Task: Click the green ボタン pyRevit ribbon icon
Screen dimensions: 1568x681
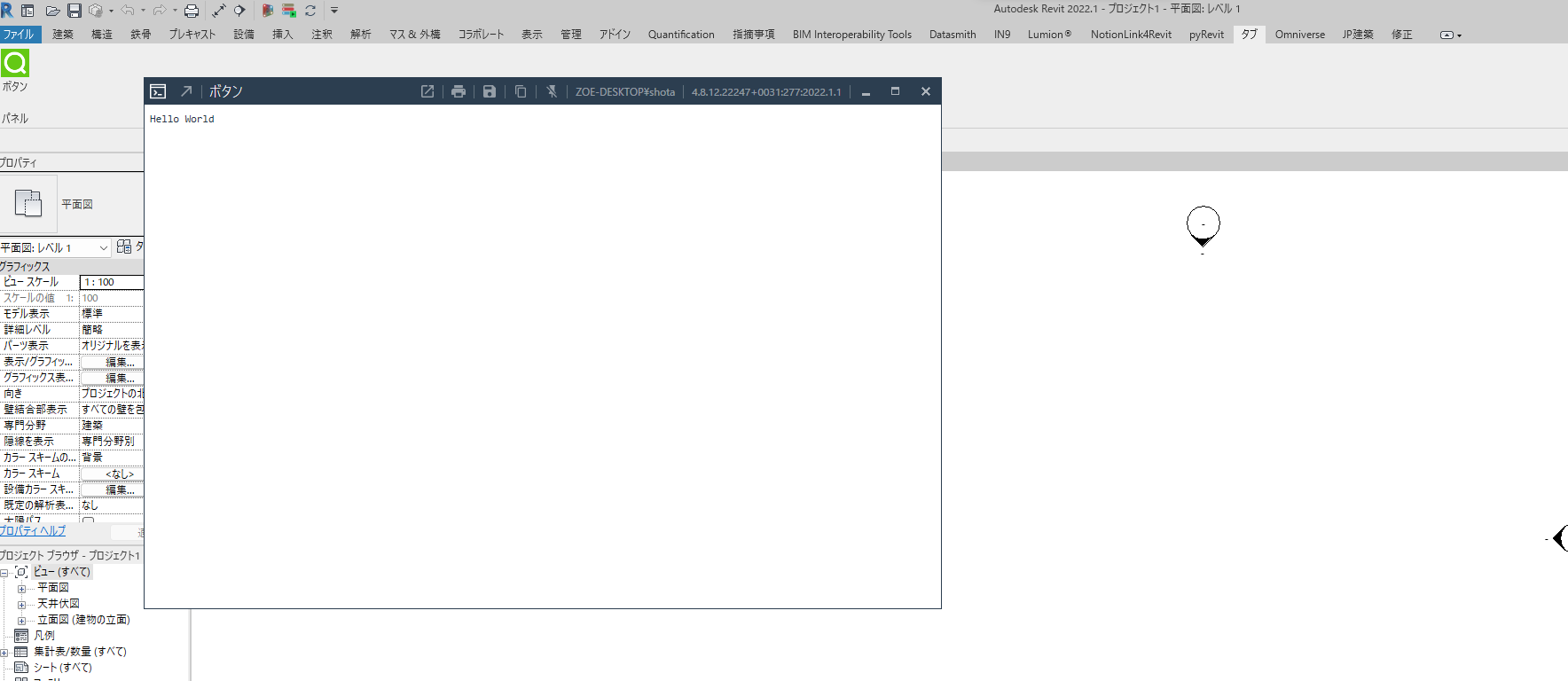Action: click(x=15, y=63)
